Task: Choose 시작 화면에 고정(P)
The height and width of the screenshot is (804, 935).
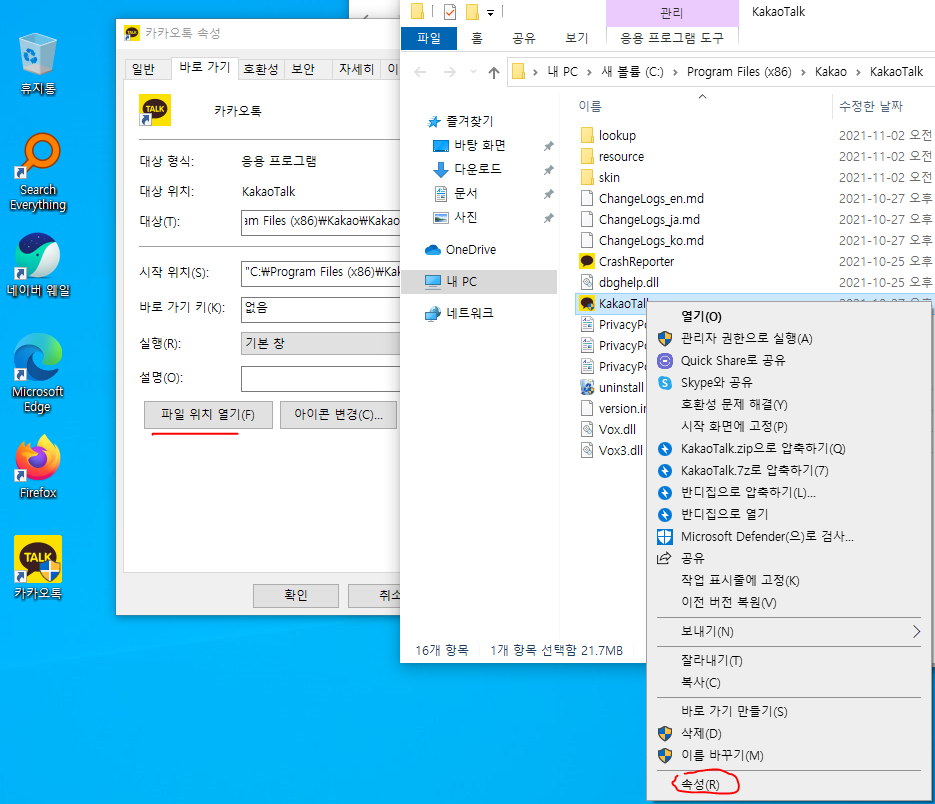Action: coord(790,426)
